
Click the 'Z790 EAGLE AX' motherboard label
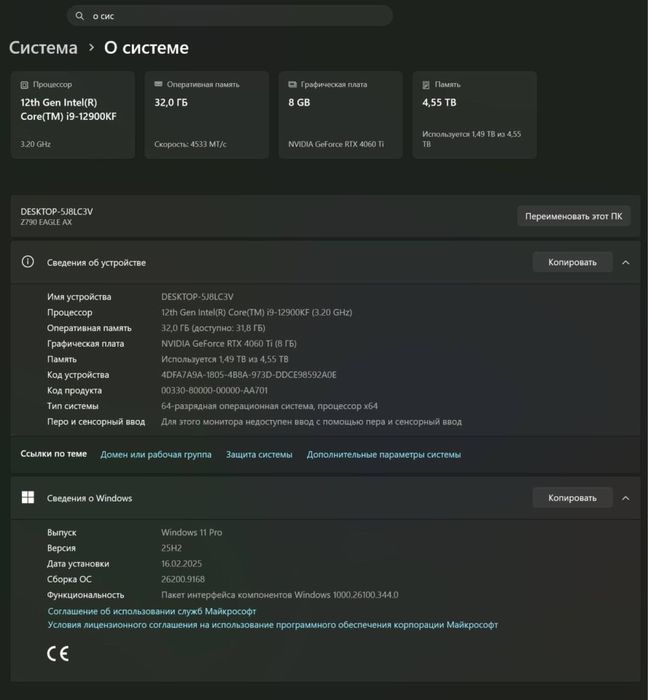coord(46,222)
